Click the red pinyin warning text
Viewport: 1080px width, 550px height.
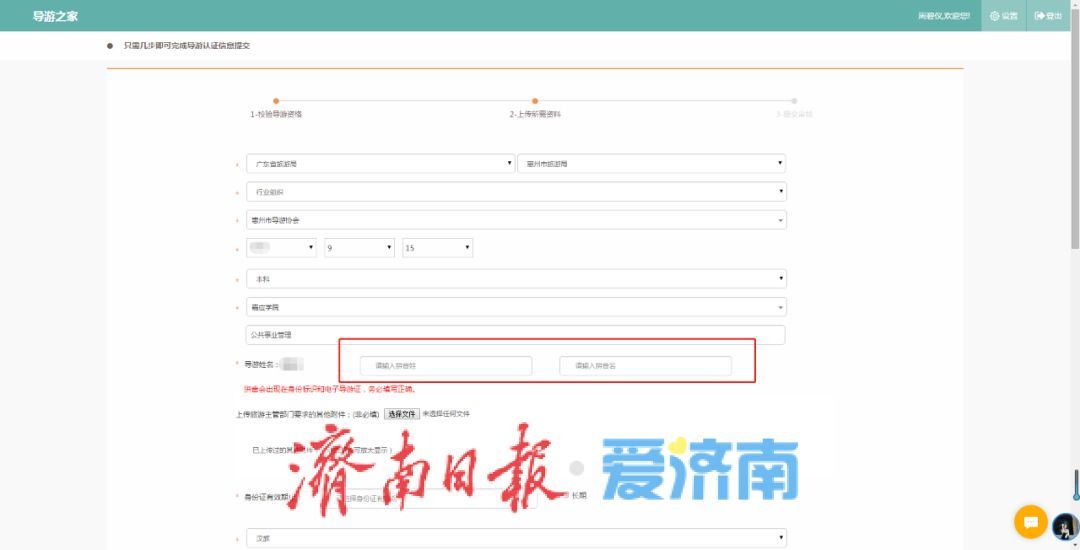coord(330,389)
